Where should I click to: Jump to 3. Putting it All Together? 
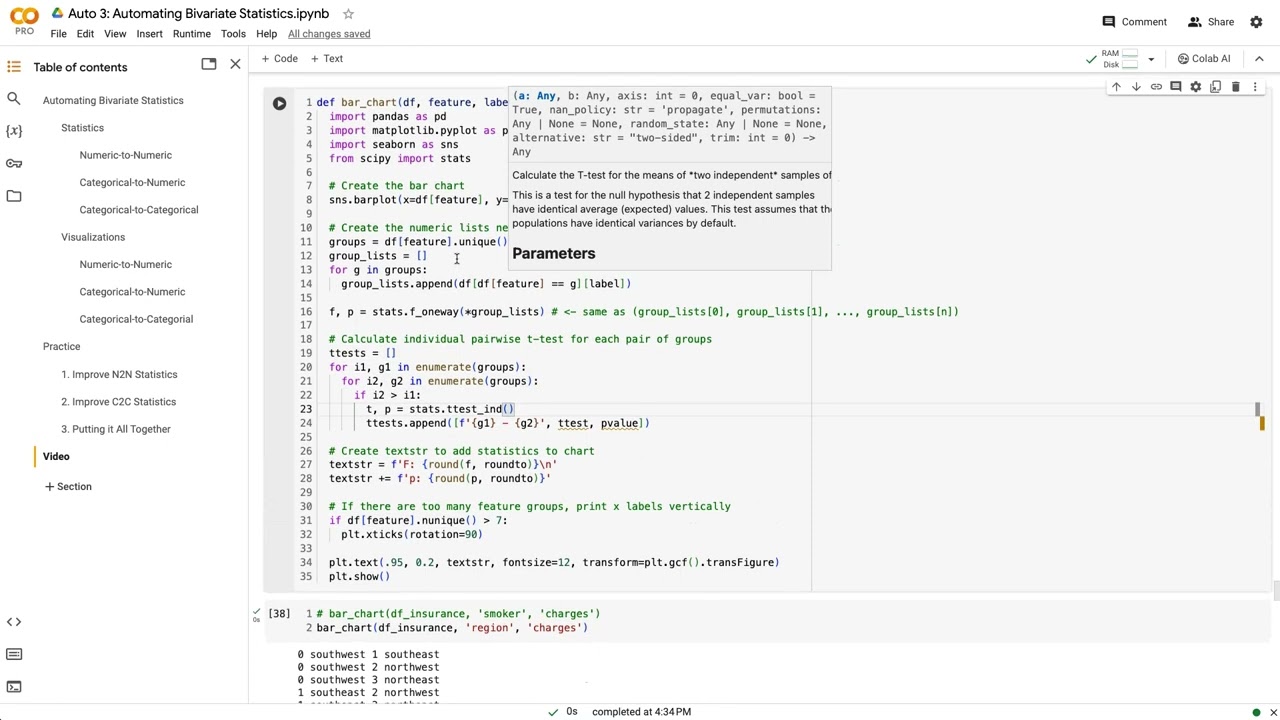116,429
